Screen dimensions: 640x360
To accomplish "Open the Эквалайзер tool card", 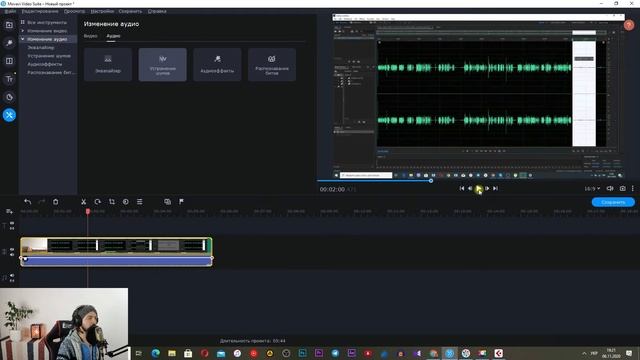I will [108, 64].
